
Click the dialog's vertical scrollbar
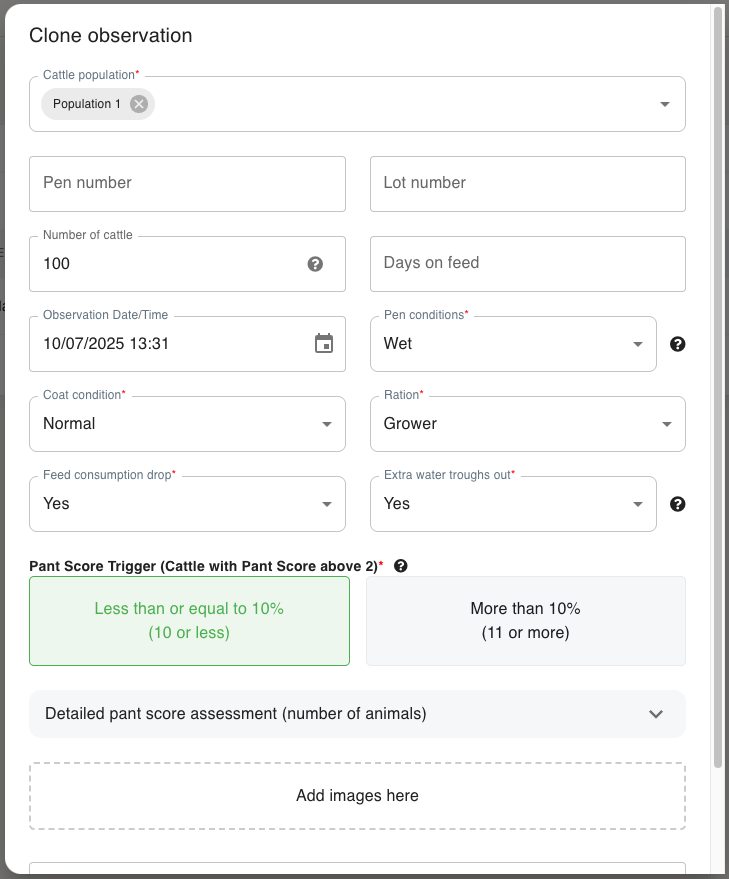[717, 400]
